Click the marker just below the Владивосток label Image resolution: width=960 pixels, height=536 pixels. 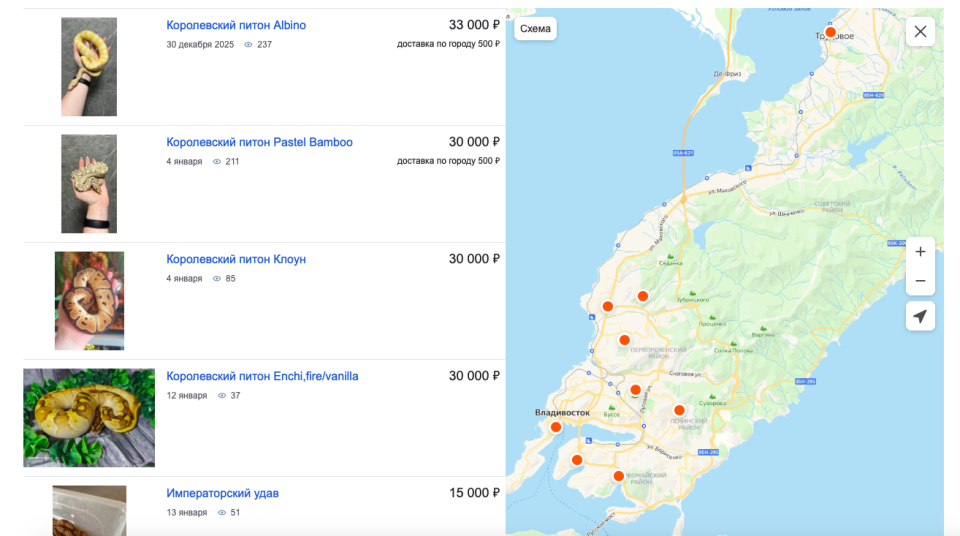[x=556, y=428]
